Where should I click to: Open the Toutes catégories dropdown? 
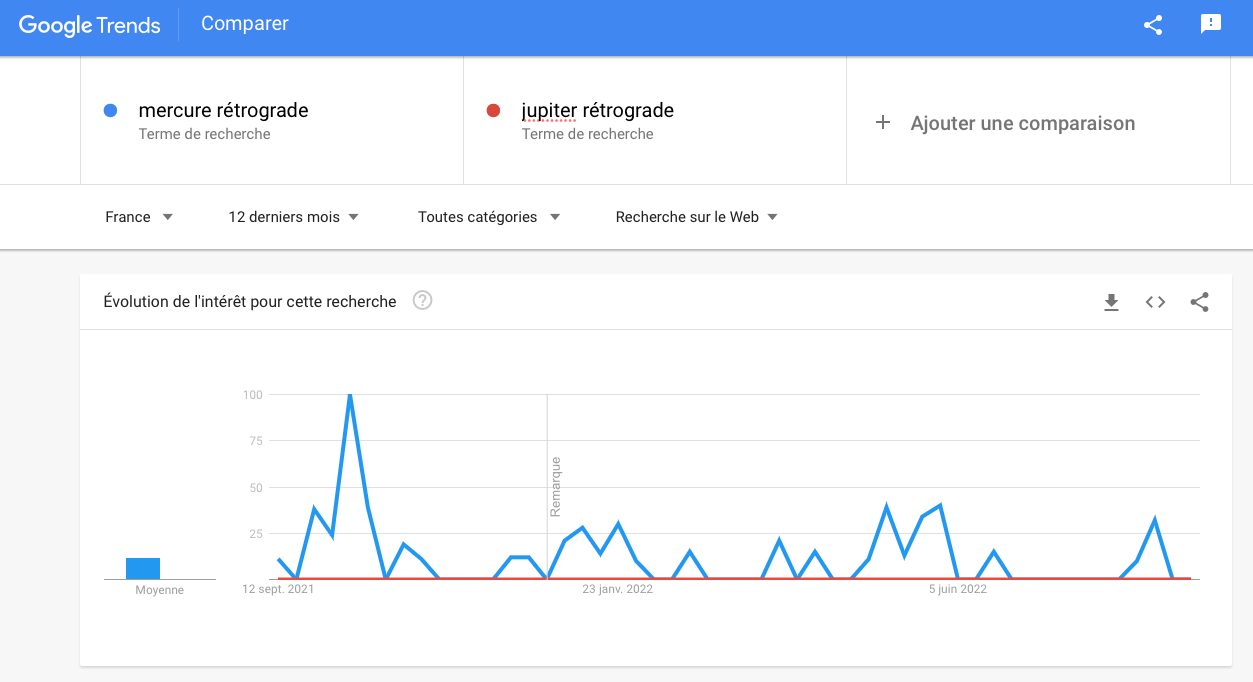tap(489, 217)
